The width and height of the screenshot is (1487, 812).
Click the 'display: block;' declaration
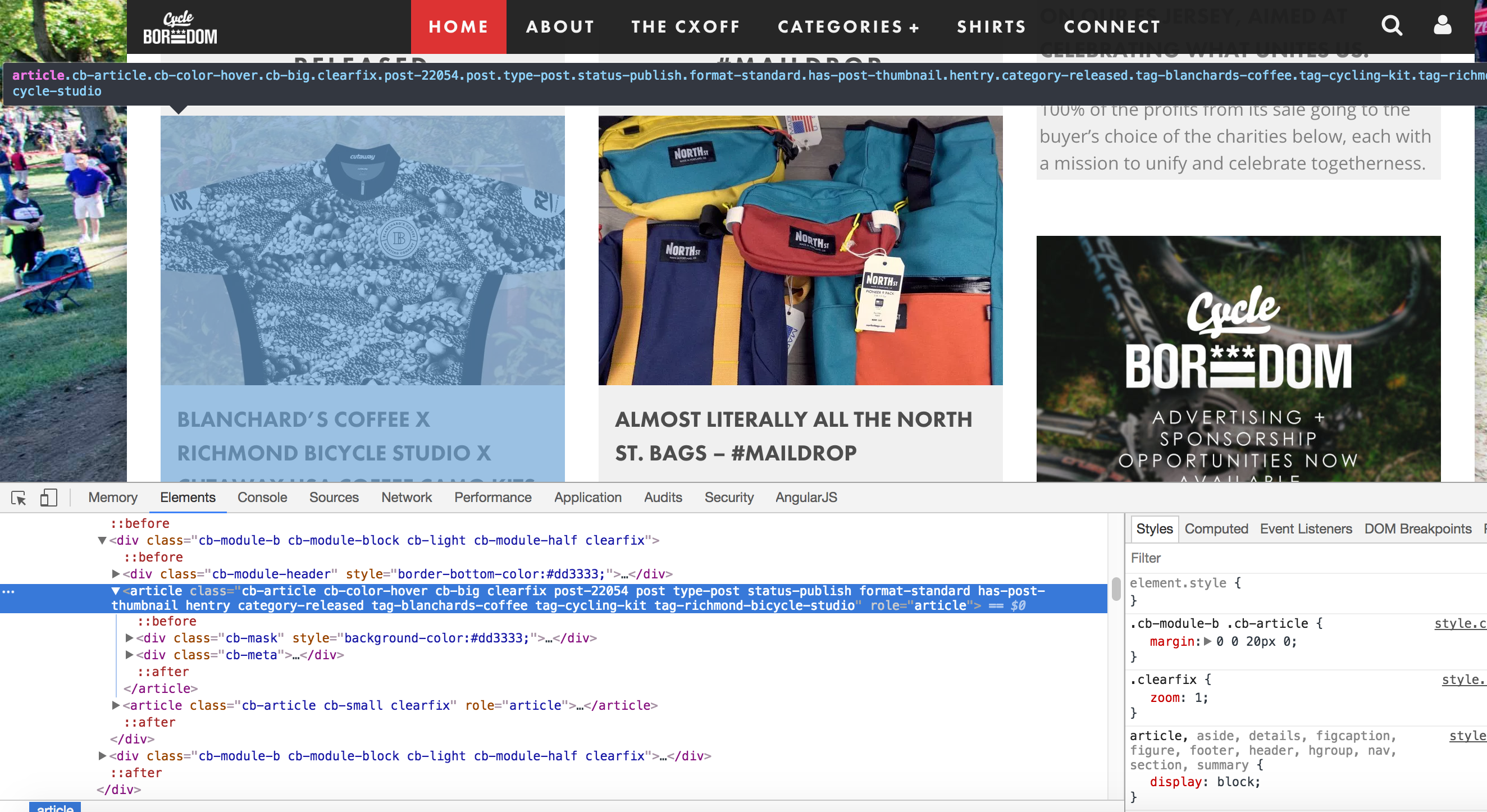click(x=1205, y=782)
